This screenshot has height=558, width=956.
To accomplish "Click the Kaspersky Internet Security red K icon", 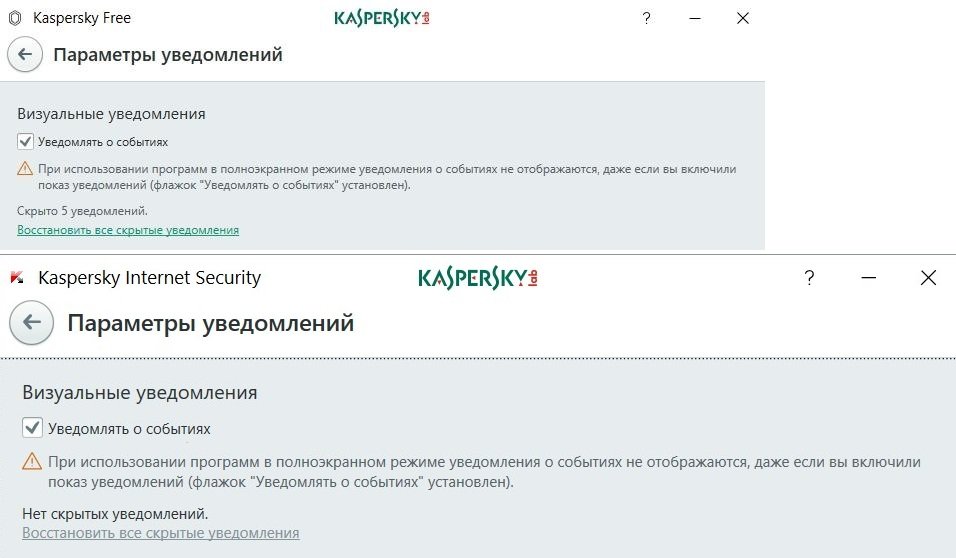I will pyautogui.click(x=17, y=278).
